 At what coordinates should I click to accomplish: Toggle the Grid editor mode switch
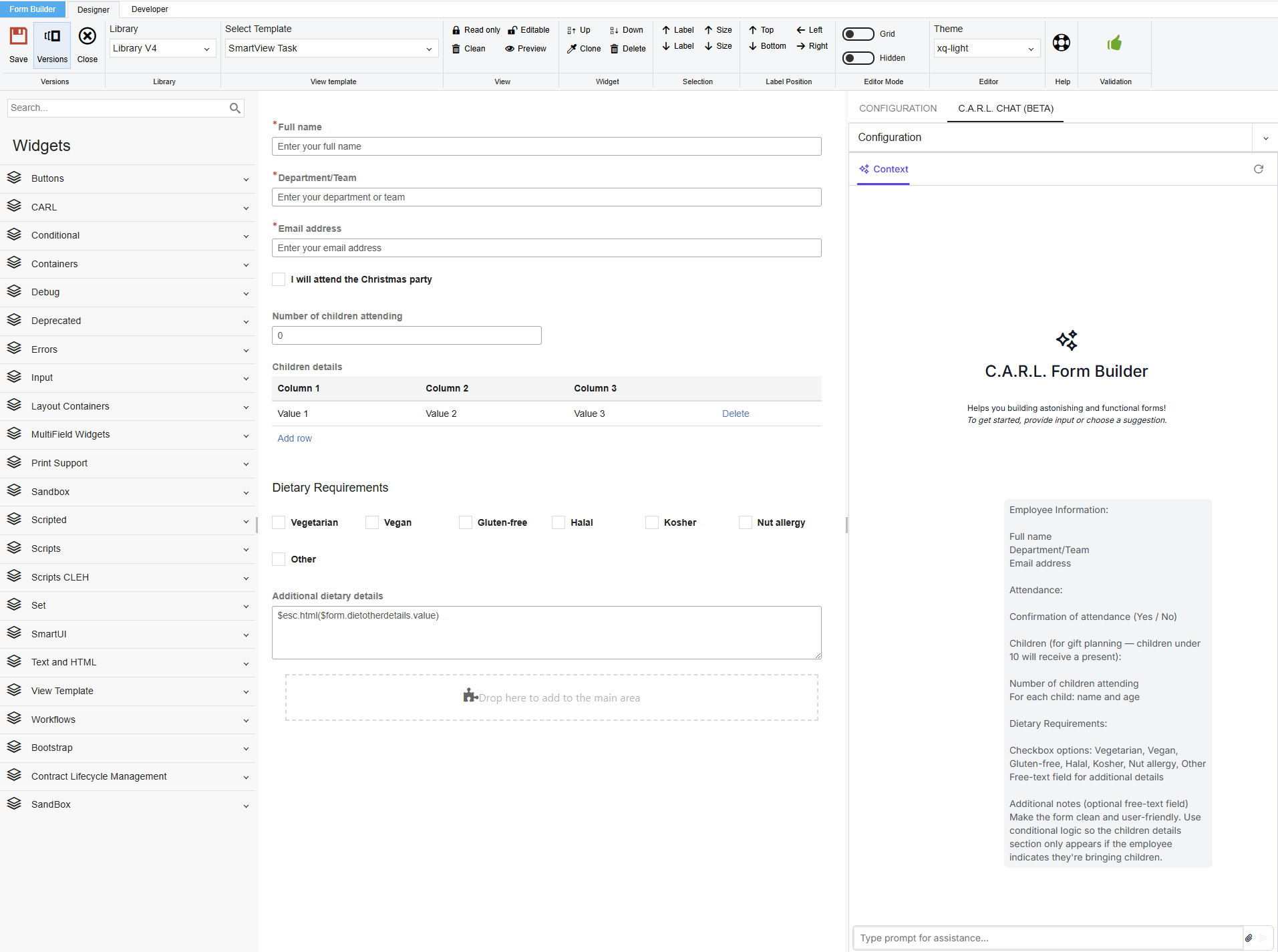858,34
